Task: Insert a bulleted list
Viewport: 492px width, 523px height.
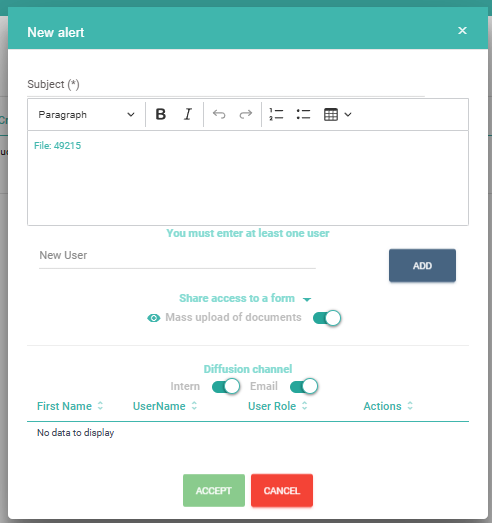Action: tap(303, 114)
